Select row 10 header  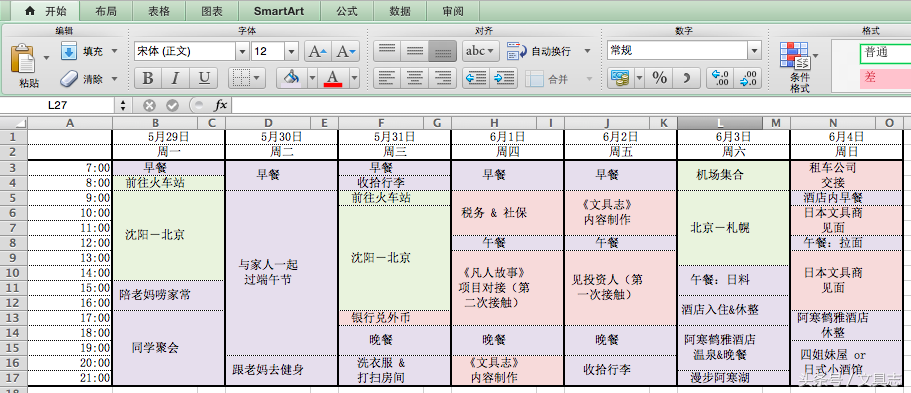click(14, 273)
